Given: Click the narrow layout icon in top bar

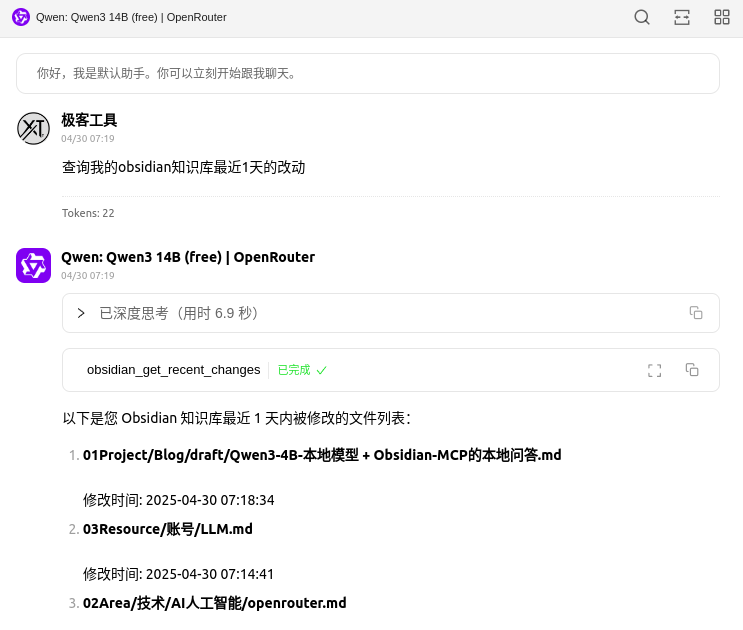Looking at the screenshot, I should [682, 17].
